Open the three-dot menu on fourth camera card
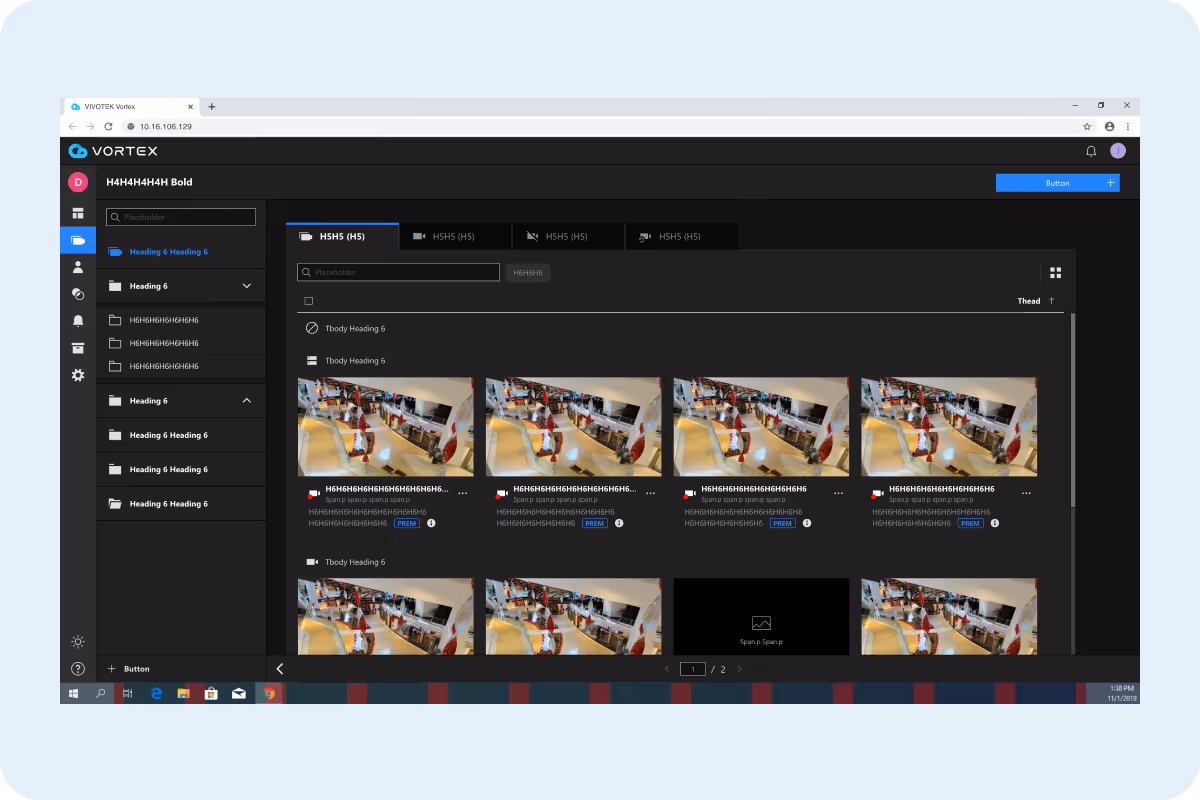Screen dimensions: 1200x800 coord(1026,493)
